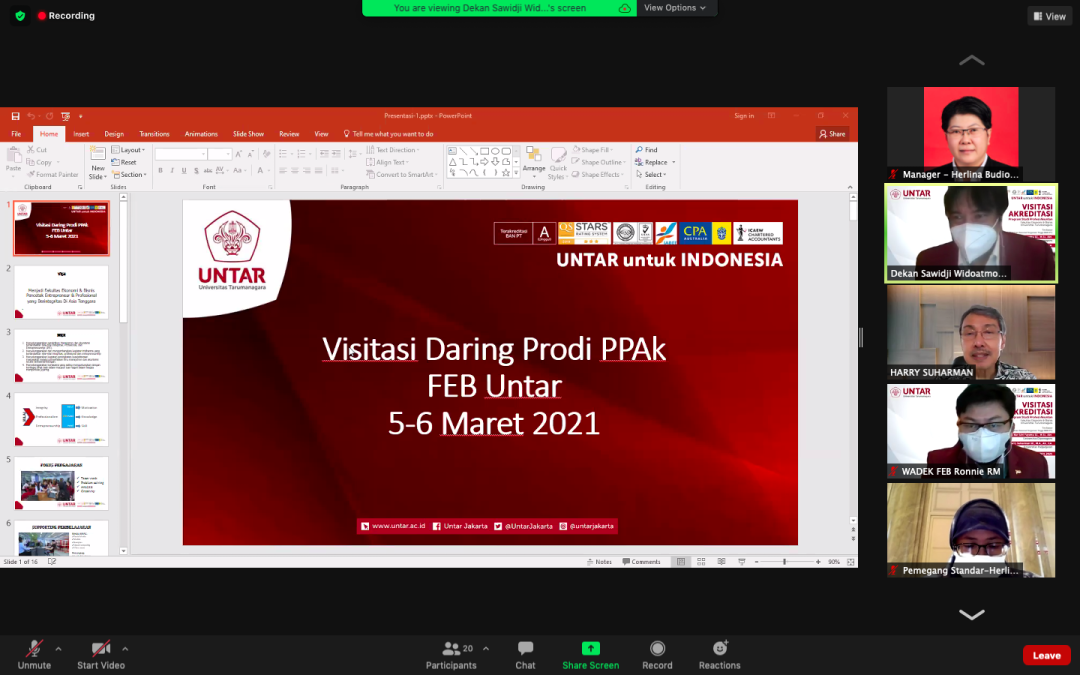Go to the Slide Show tab
The width and height of the screenshot is (1080, 675).
249,134
